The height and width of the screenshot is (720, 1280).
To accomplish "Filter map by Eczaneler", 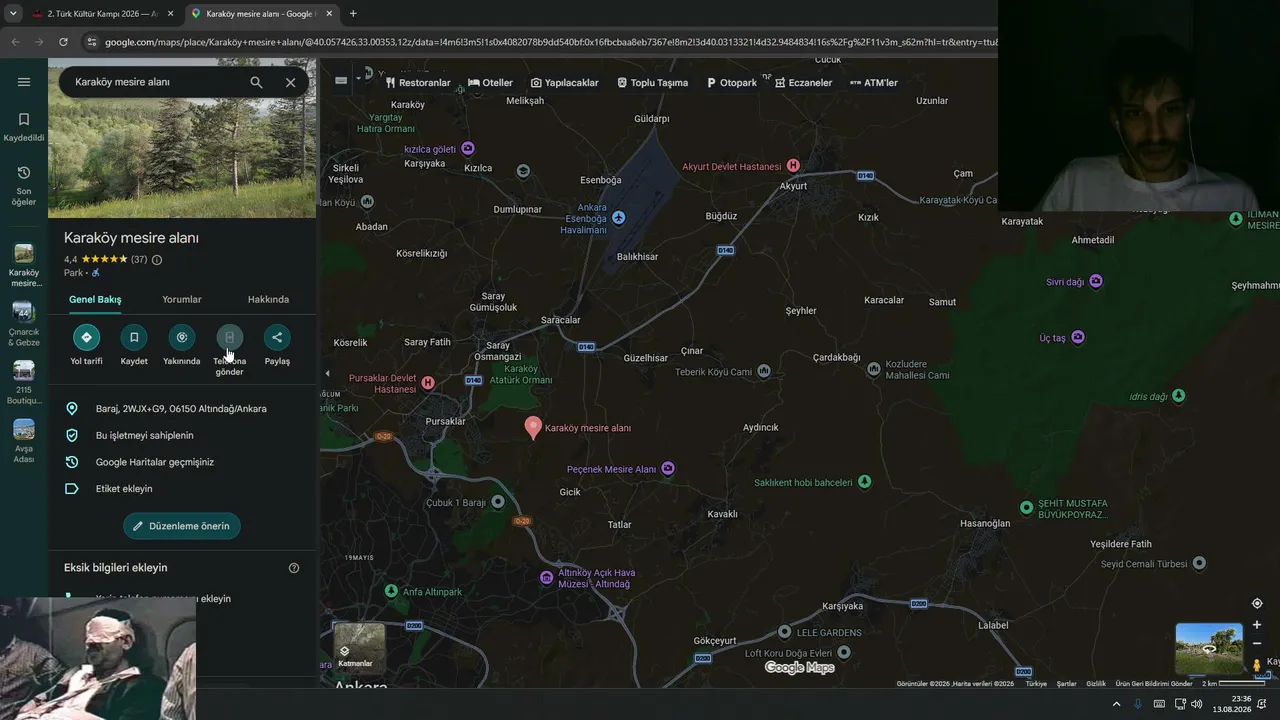I will (x=803, y=83).
